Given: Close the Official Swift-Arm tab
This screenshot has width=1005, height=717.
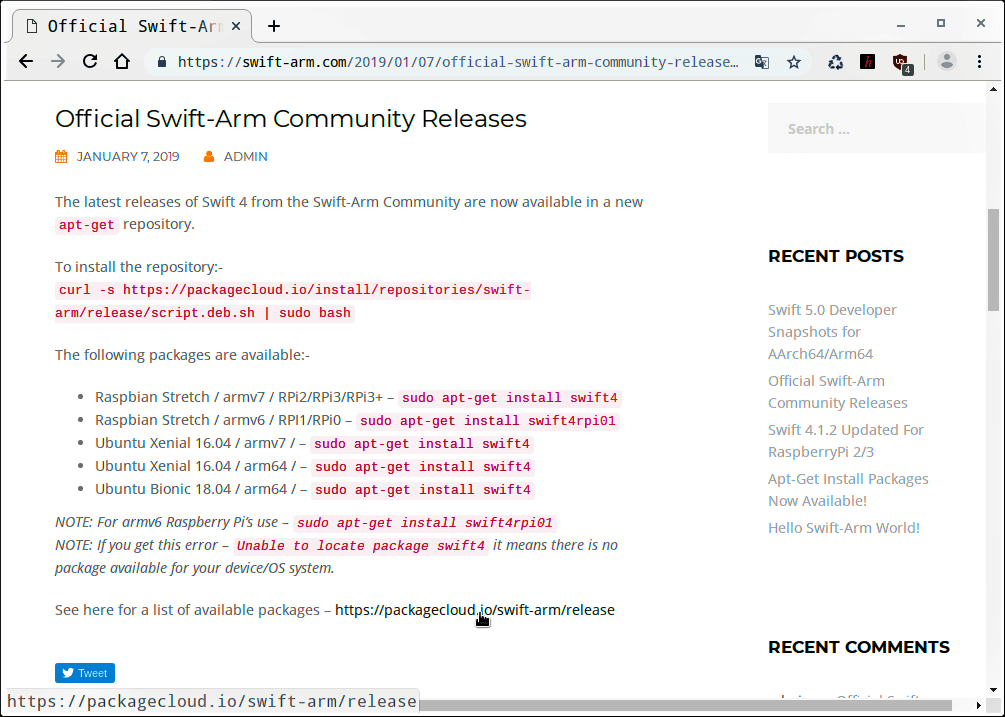Looking at the screenshot, I should (x=236, y=26).
